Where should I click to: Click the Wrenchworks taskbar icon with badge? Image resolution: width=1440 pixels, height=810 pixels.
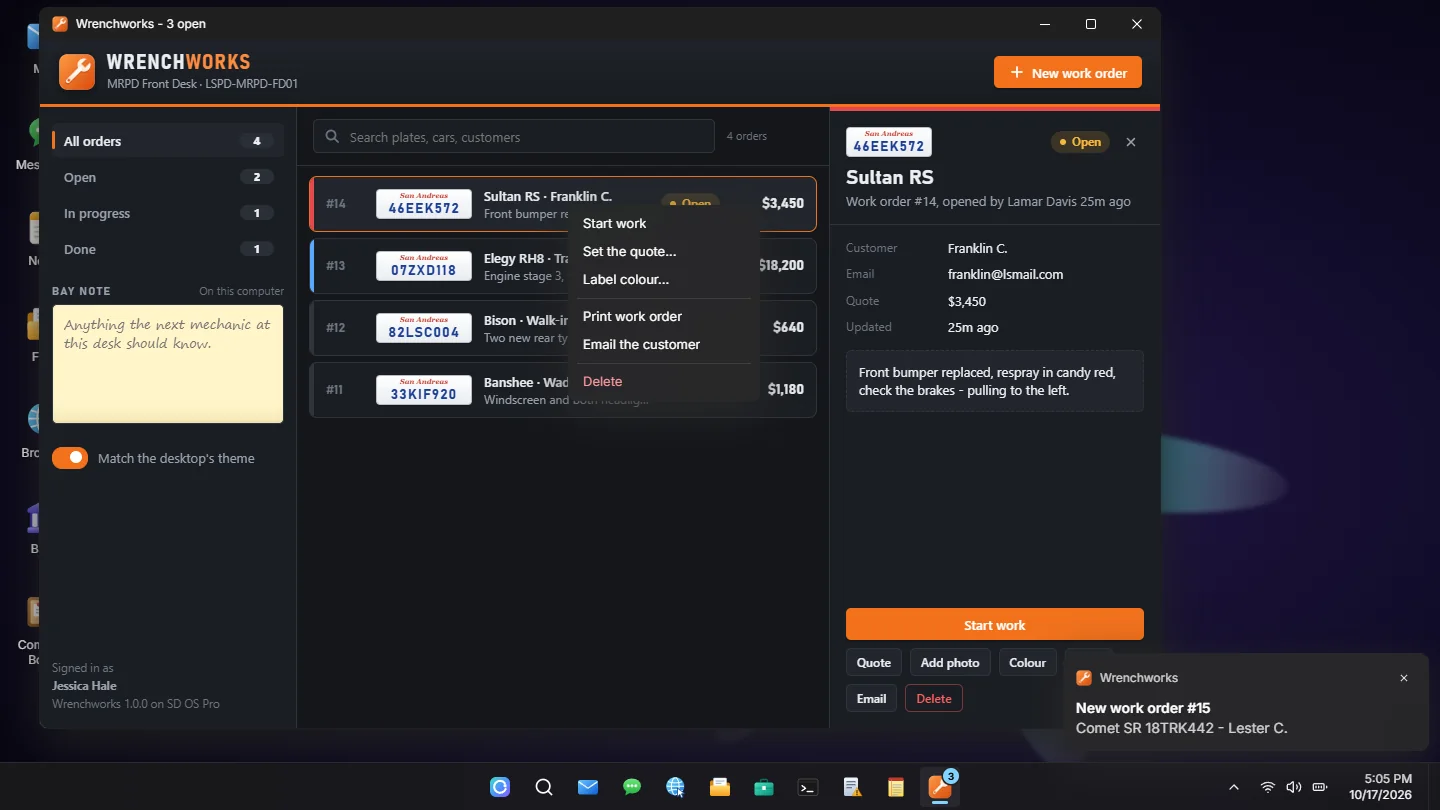click(940, 787)
